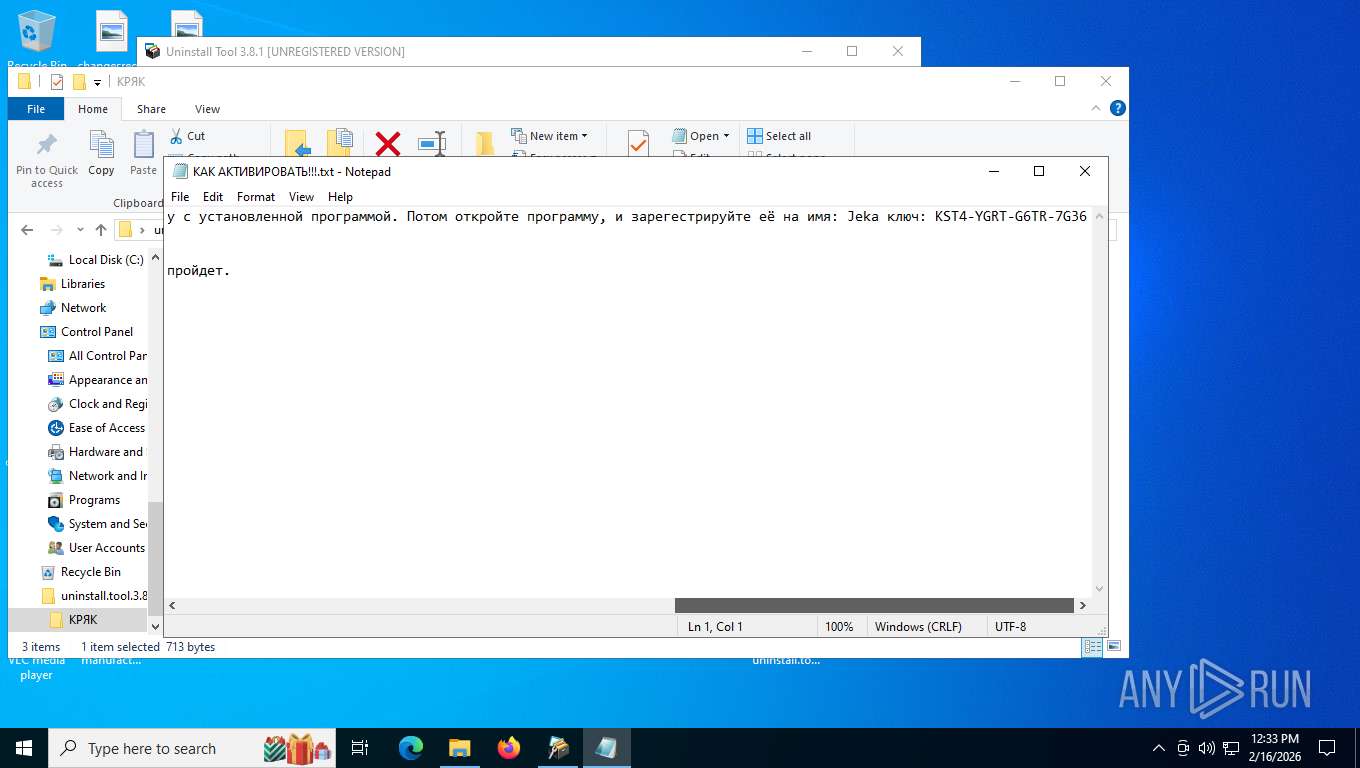
Task: Open the Notepad Format menu
Action: (x=256, y=197)
